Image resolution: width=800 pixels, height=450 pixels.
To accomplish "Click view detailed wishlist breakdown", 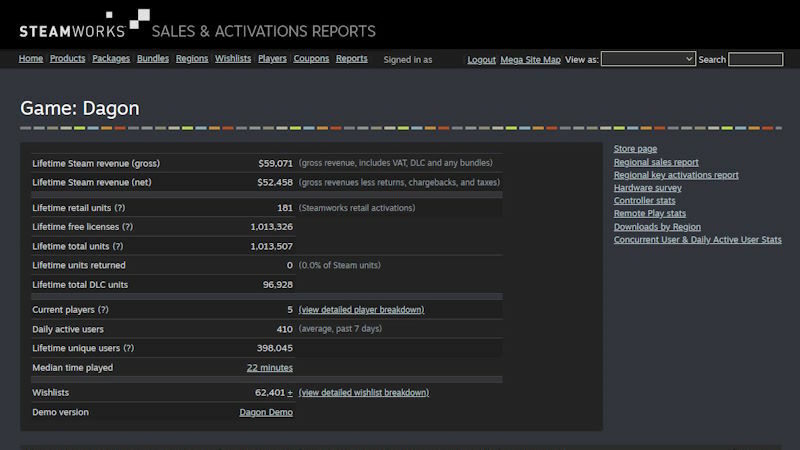I will (363, 393).
